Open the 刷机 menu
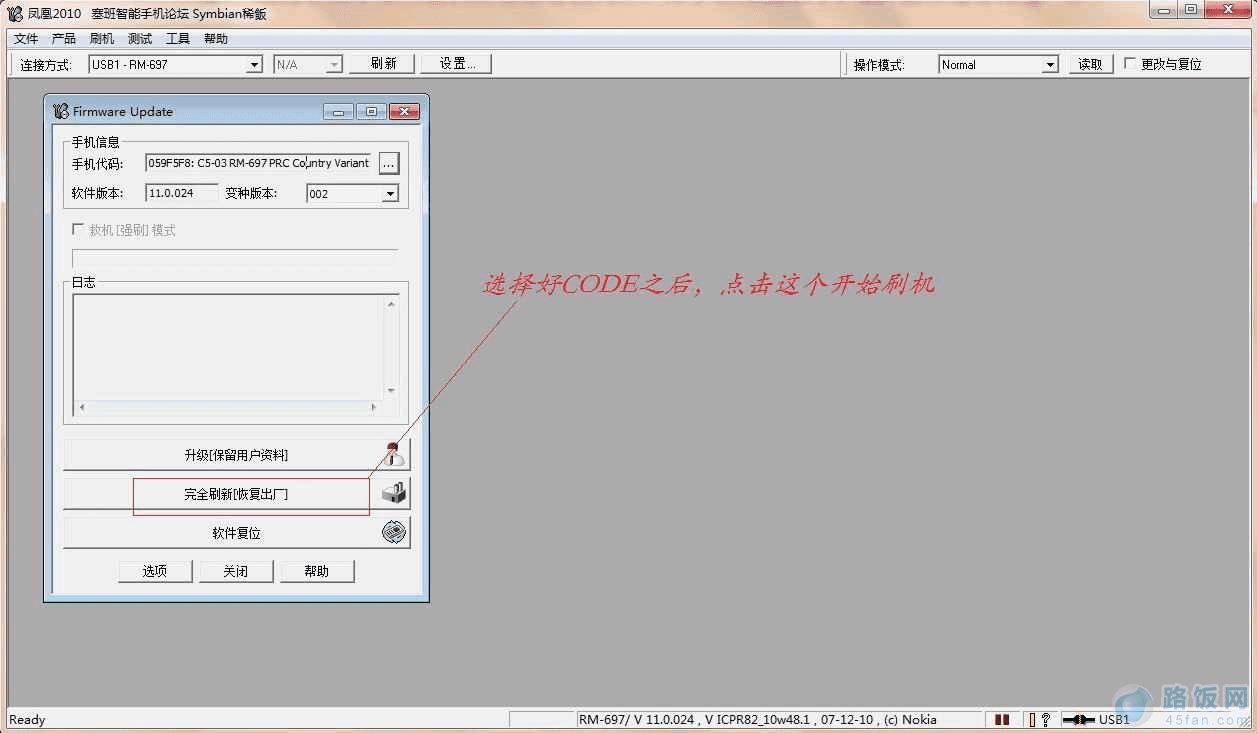This screenshot has width=1257, height=733. [102, 39]
